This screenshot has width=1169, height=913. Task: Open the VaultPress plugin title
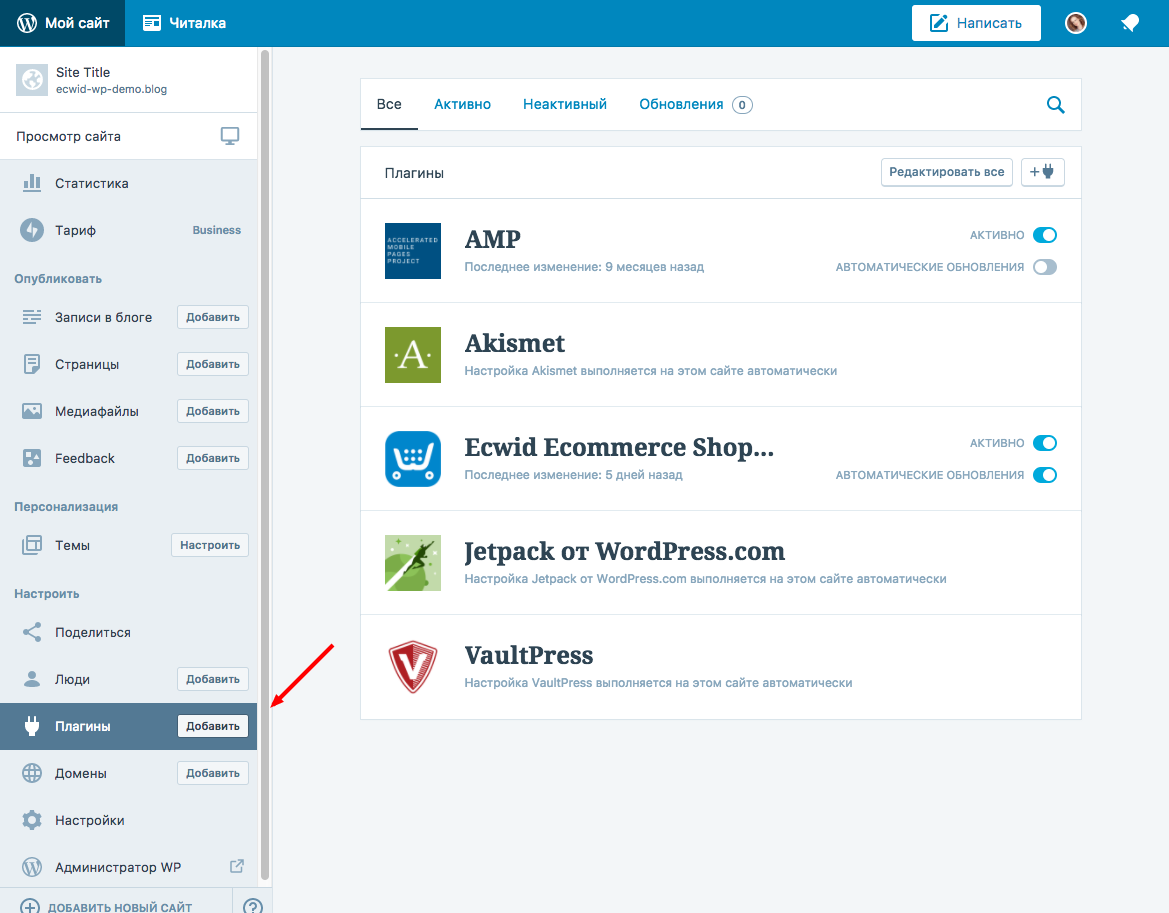coord(529,655)
